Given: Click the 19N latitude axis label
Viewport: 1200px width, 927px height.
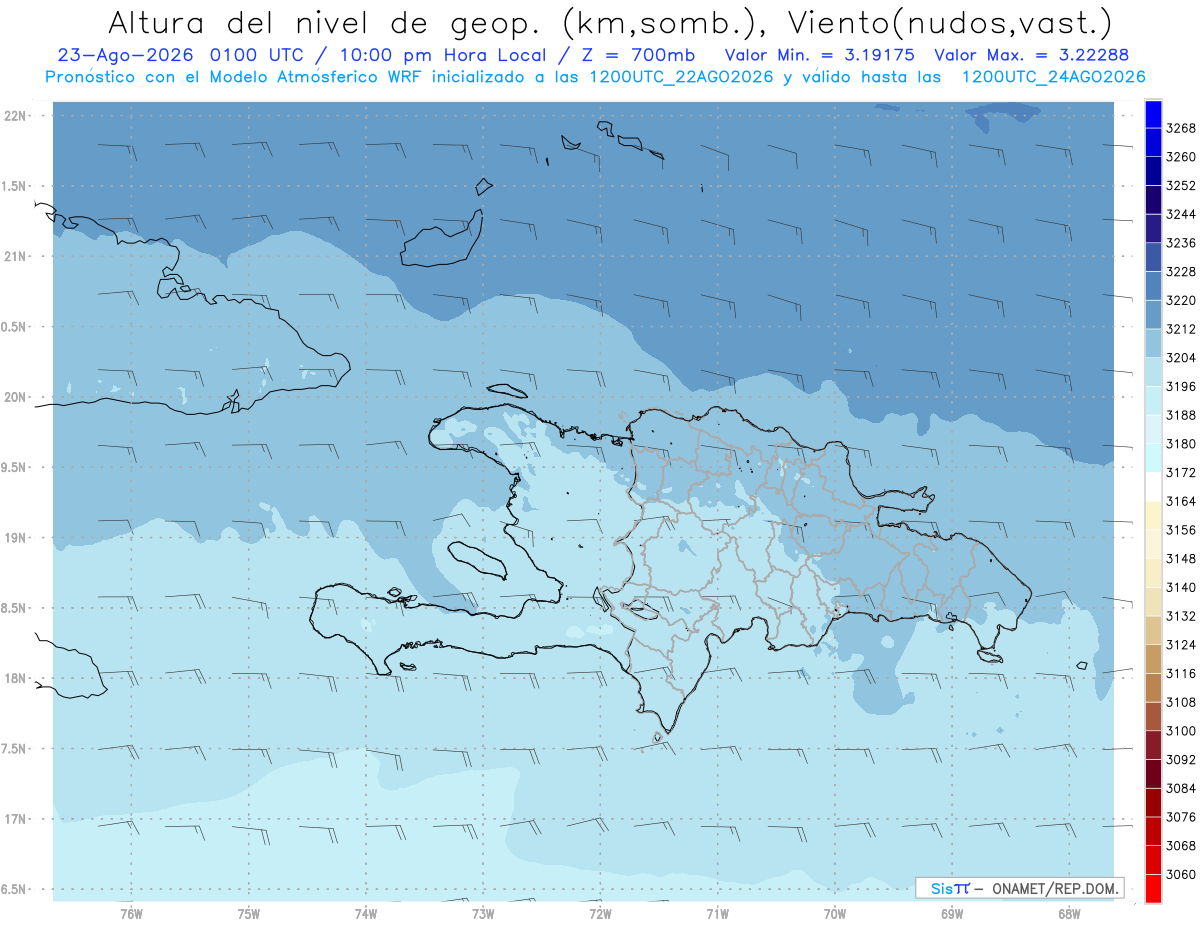Looking at the screenshot, I should (15, 538).
